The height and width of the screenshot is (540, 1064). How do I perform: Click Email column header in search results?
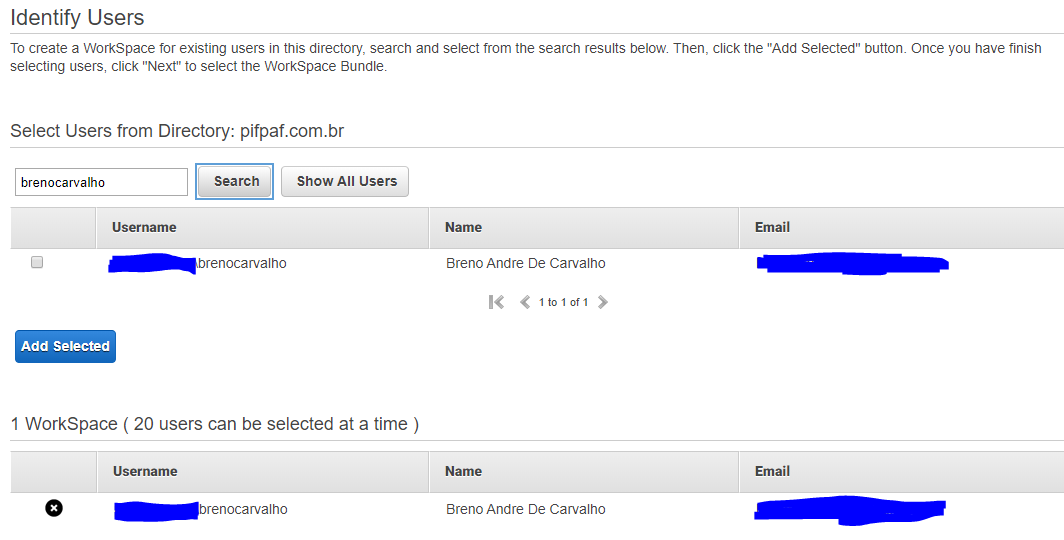coord(772,227)
